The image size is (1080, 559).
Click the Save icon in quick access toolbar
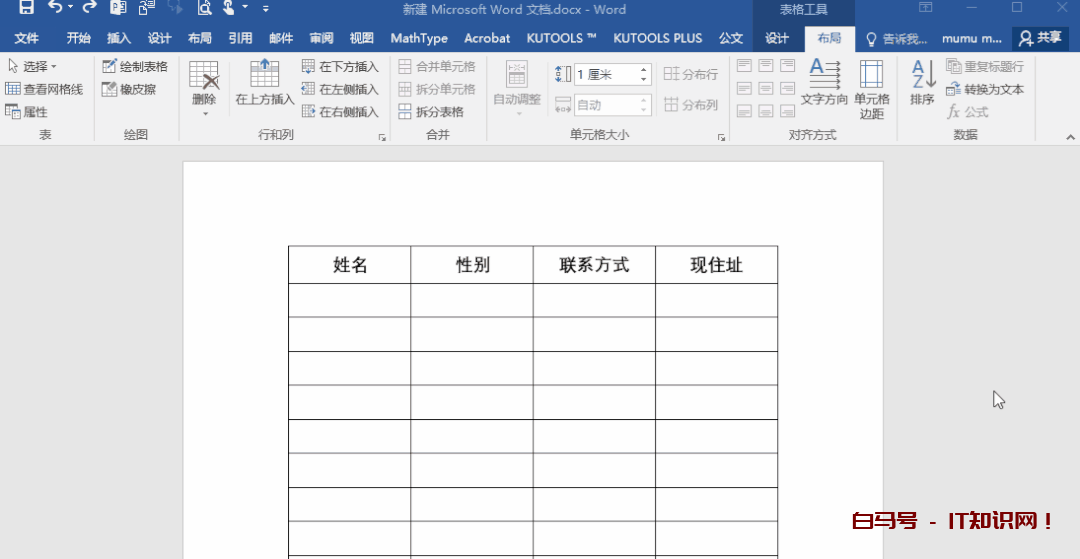[26, 9]
